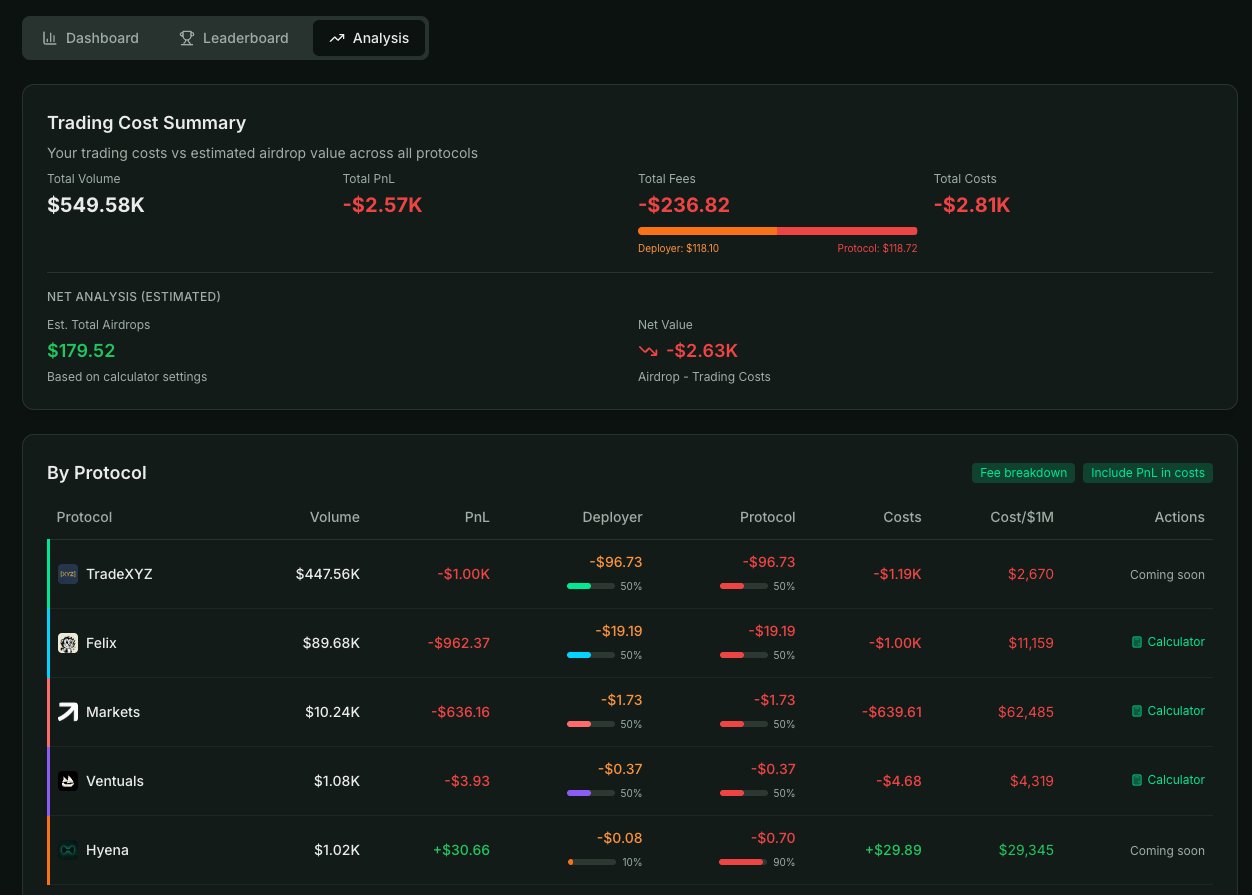This screenshot has height=895, width=1252.
Task: Click the Hyena protocol 90% fee bar
Action: [743, 862]
